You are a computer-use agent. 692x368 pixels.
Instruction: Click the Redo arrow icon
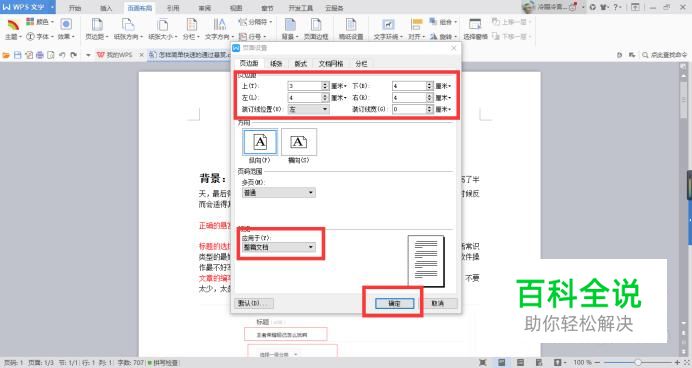pos(73,55)
